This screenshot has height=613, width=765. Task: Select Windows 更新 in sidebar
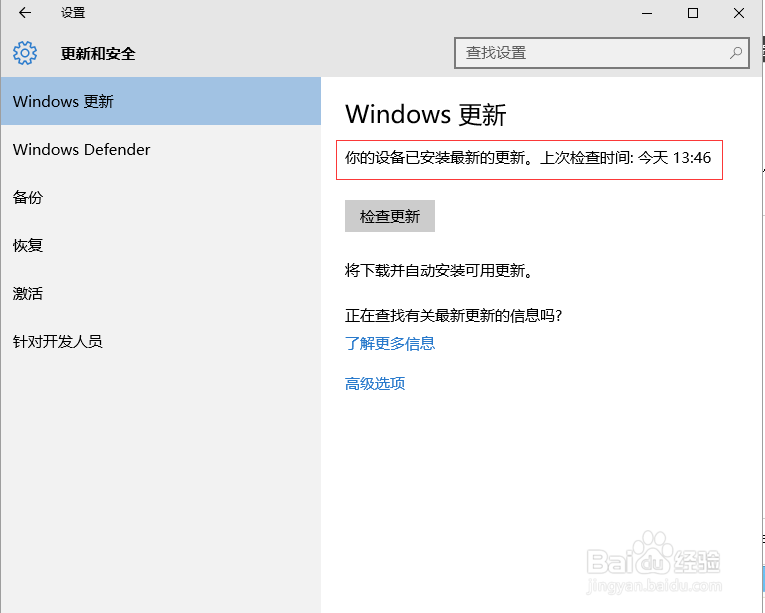click(161, 101)
